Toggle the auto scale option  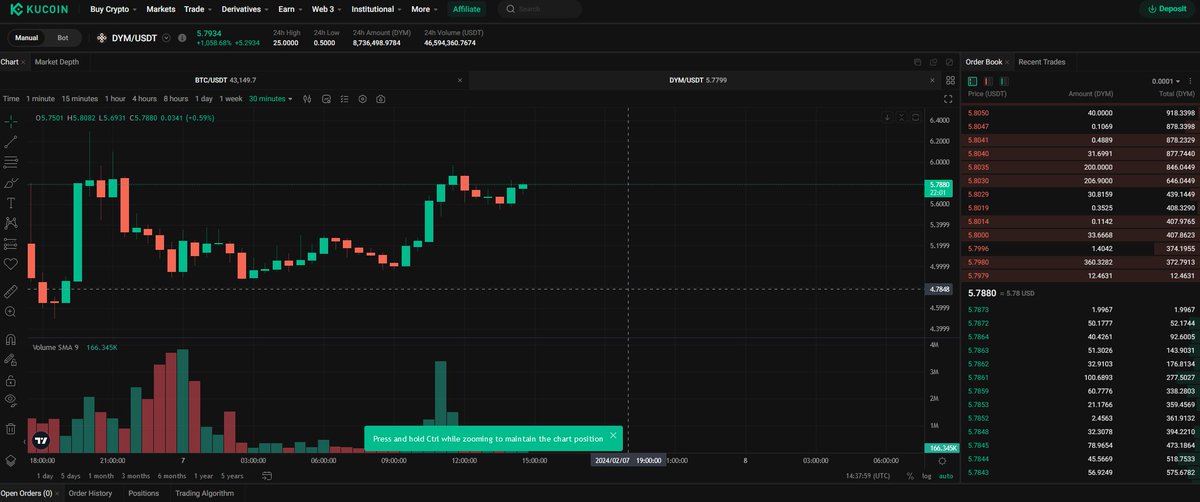pos(946,476)
